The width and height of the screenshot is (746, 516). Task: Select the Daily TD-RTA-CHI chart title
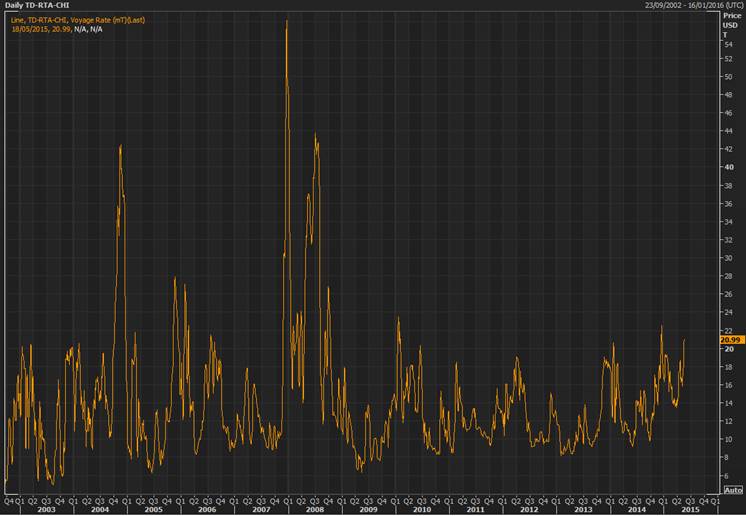pyautogui.click(x=35, y=5)
